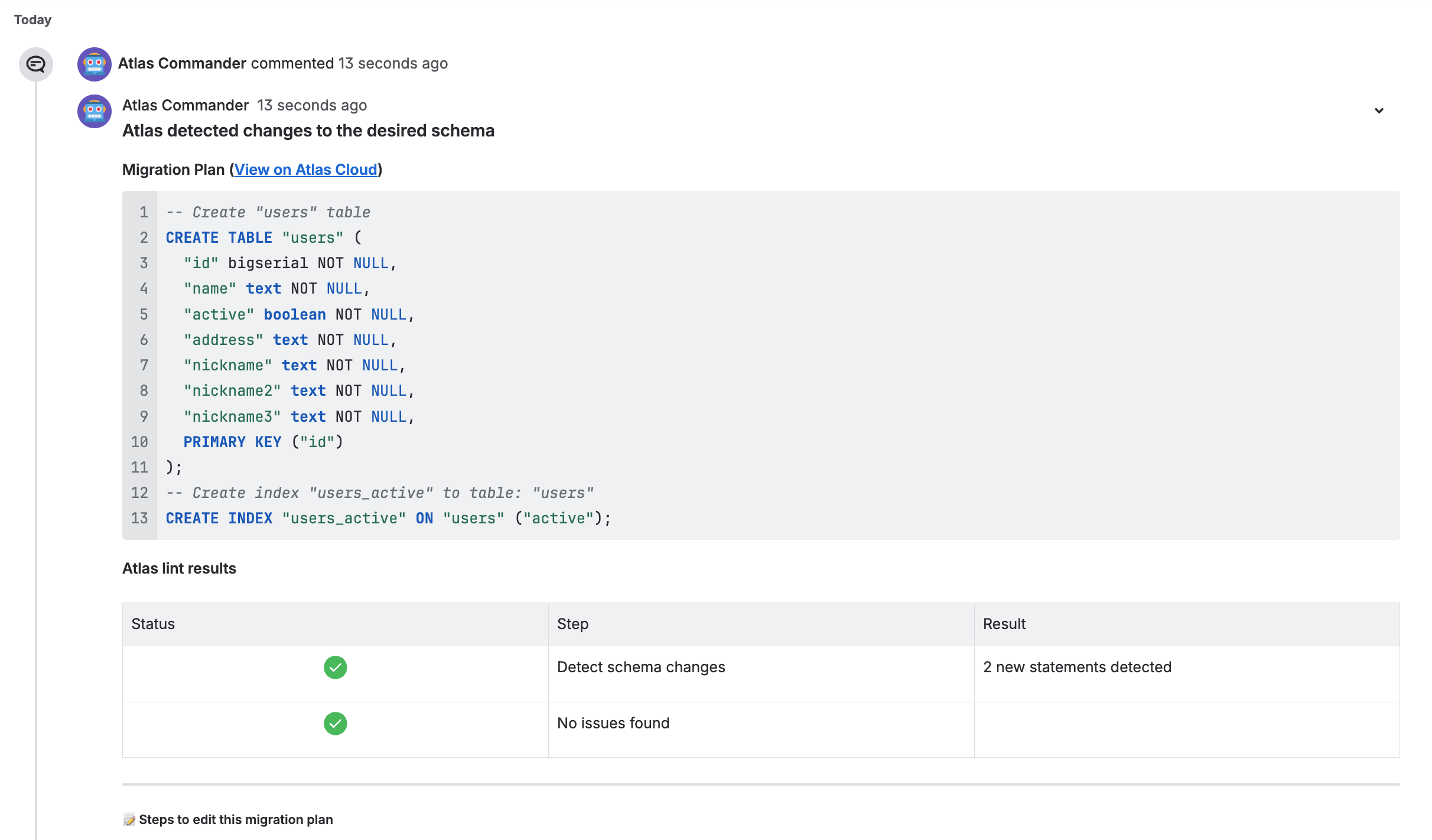Click the memo icon before Steps to edit
This screenshot has width=1432, height=840.
129,819
